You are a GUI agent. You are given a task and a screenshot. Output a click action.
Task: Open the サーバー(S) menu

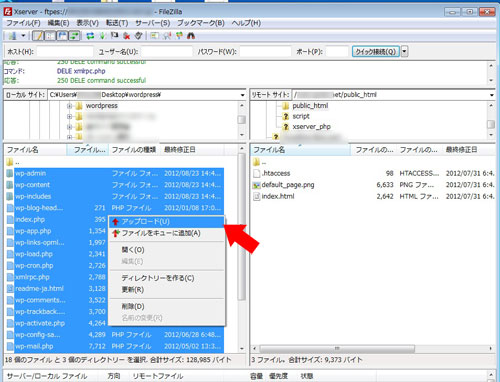[x=153, y=23]
